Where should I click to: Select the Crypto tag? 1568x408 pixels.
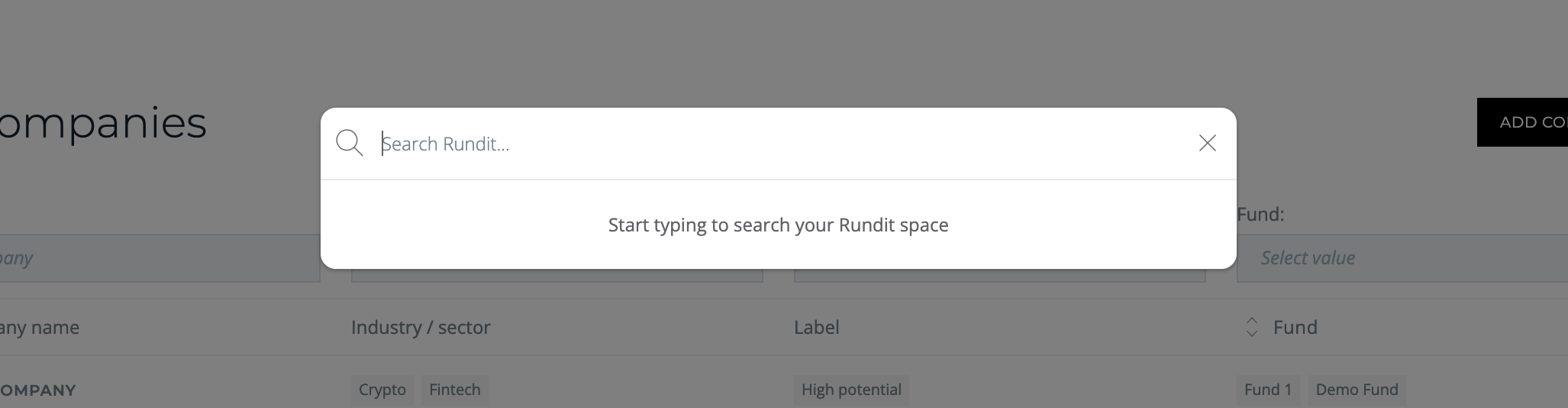point(382,390)
